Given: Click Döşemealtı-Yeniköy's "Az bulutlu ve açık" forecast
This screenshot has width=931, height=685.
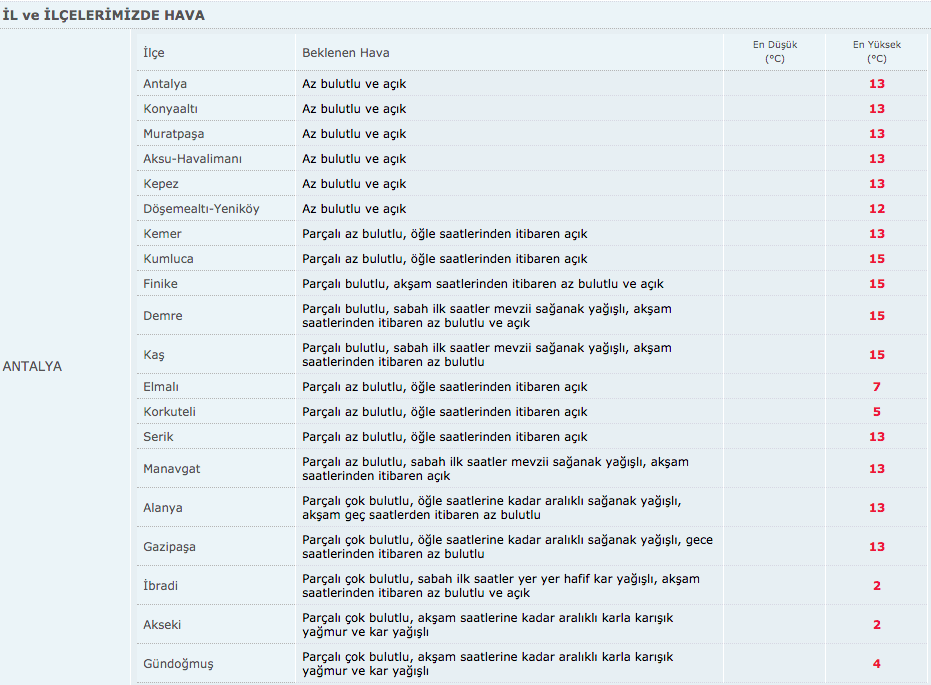Looking at the screenshot, I should pyautogui.click(x=354, y=208).
